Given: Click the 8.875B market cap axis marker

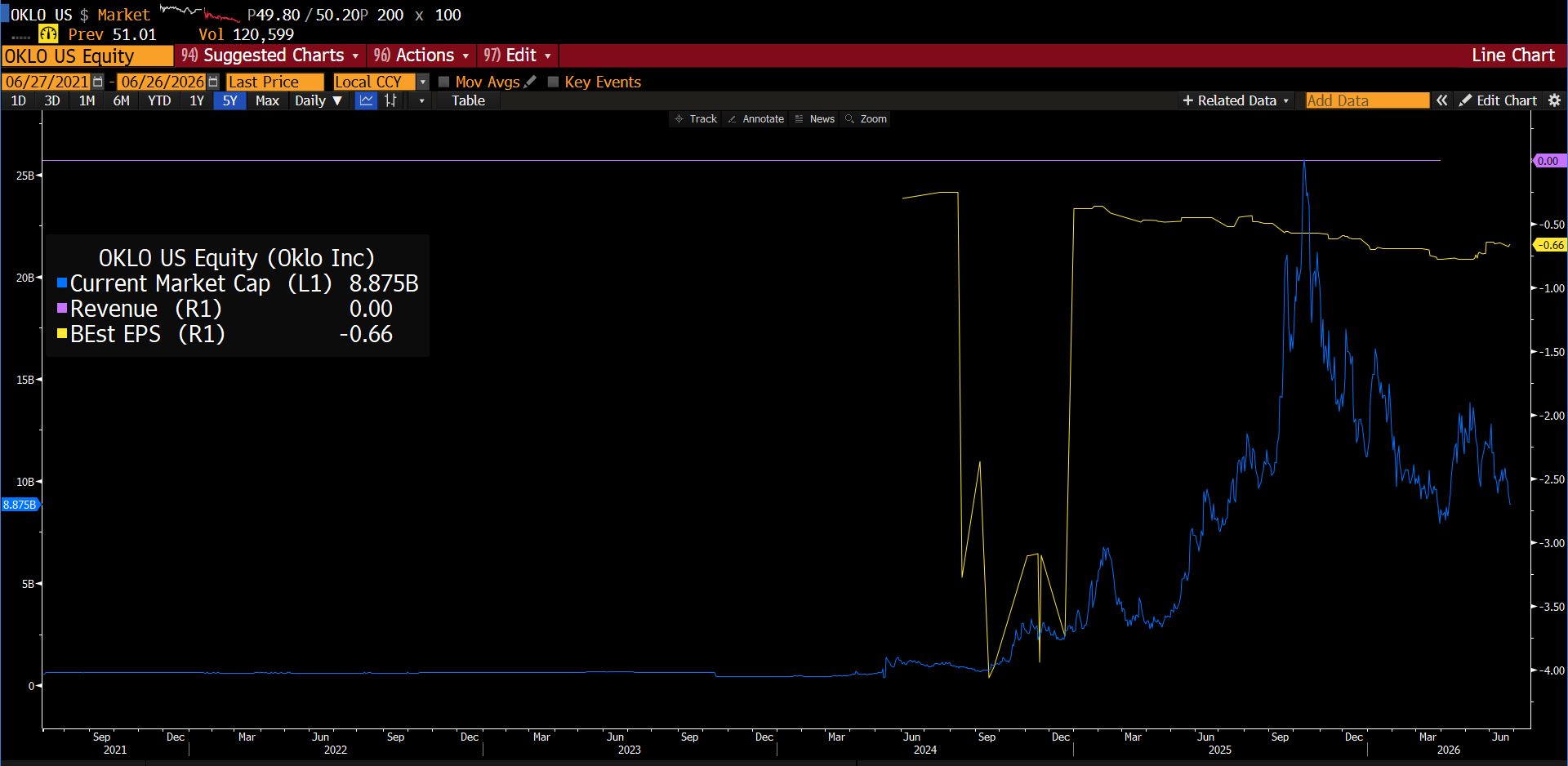Looking at the screenshot, I should click(x=20, y=505).
